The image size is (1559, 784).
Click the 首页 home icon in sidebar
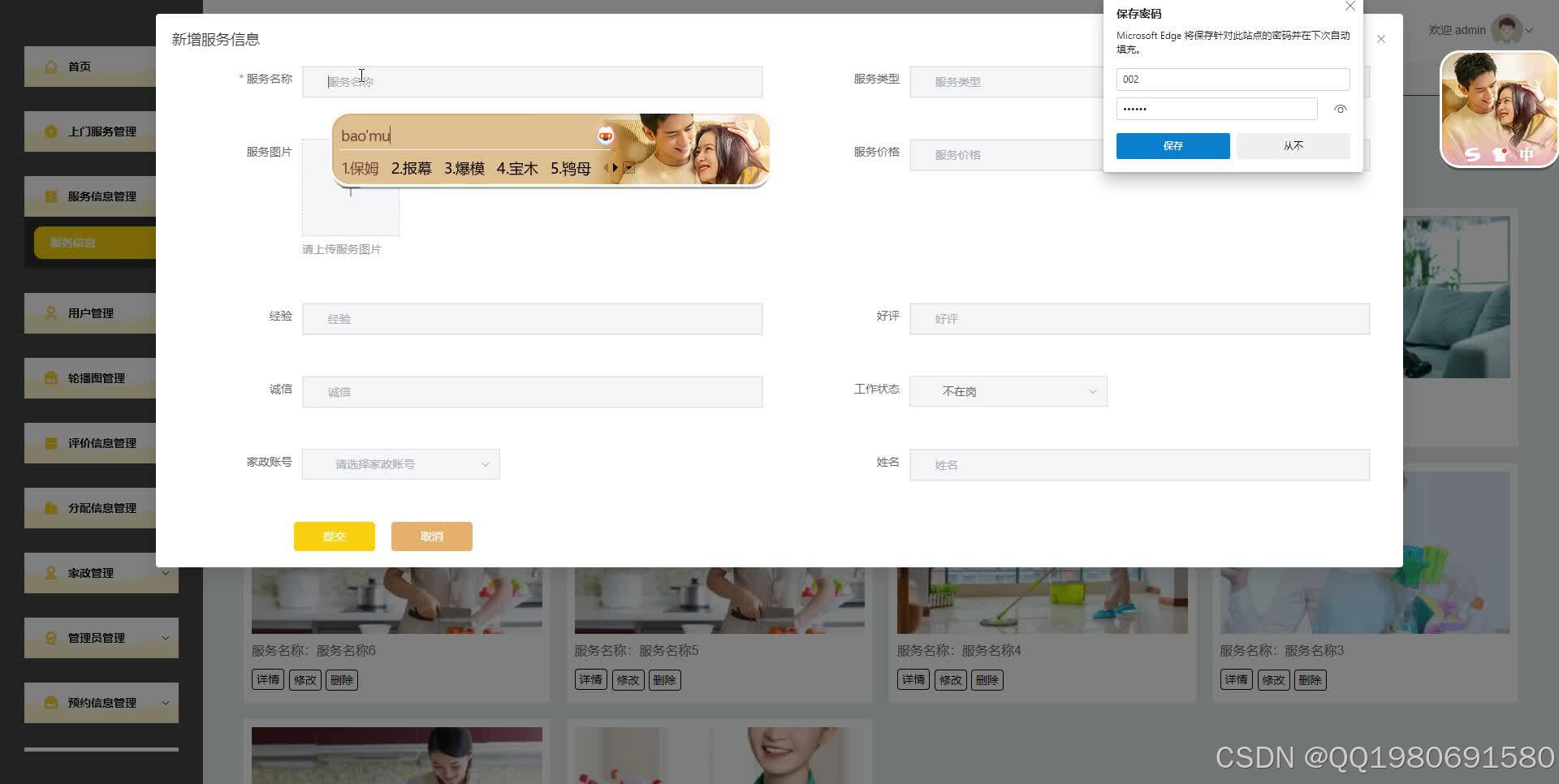[51, 67]
